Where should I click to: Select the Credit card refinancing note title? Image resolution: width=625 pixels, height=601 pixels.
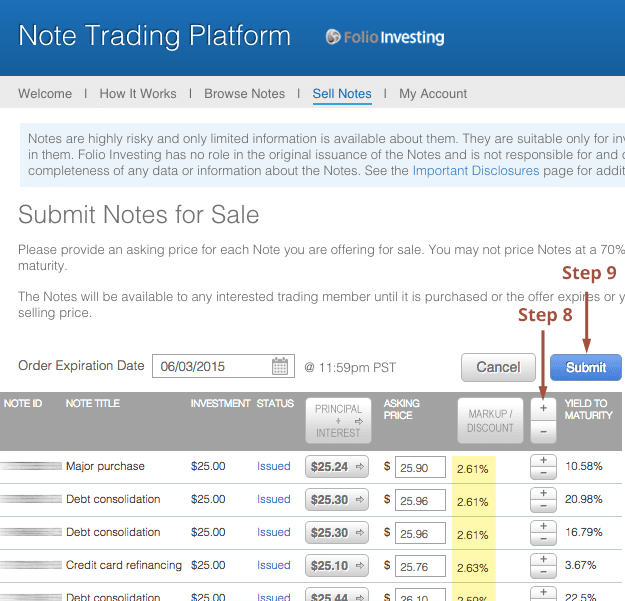point(124,566)
